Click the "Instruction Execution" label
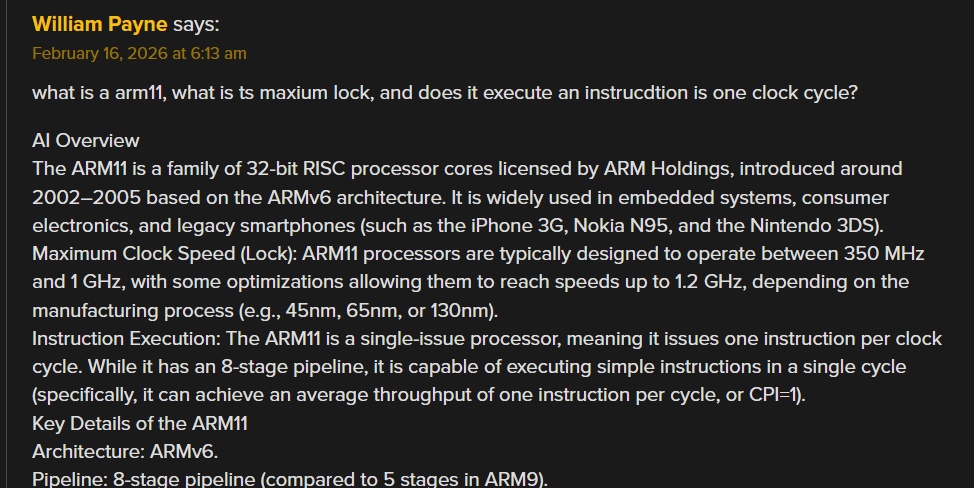 122,338
